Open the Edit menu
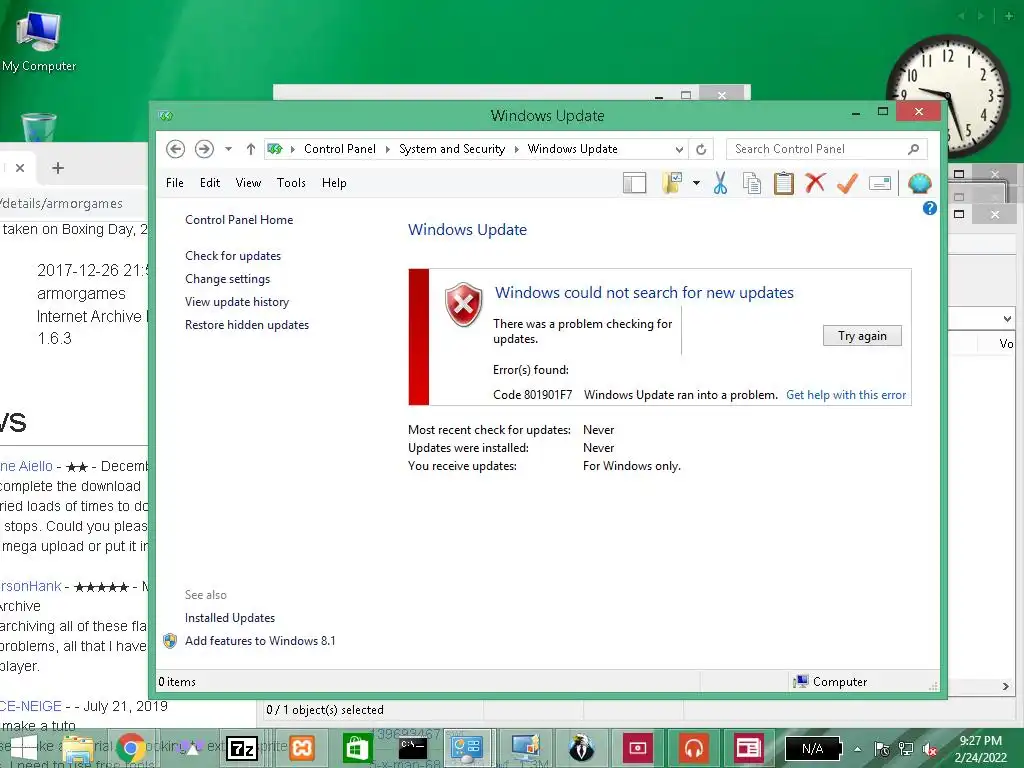1024x768 pixels. coord(210,183)
